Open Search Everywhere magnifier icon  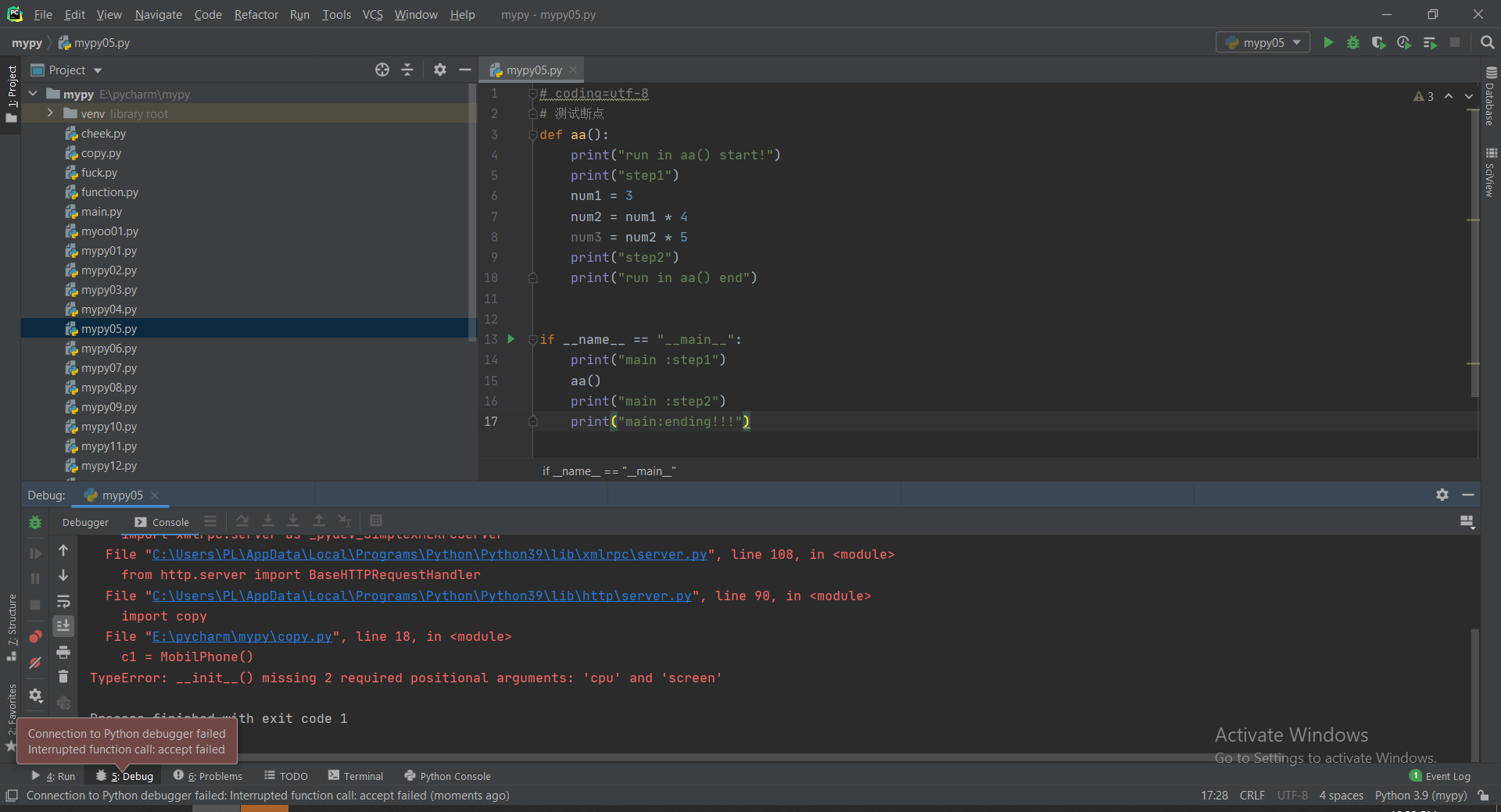pyautogui.click(x=1487, y=42)
